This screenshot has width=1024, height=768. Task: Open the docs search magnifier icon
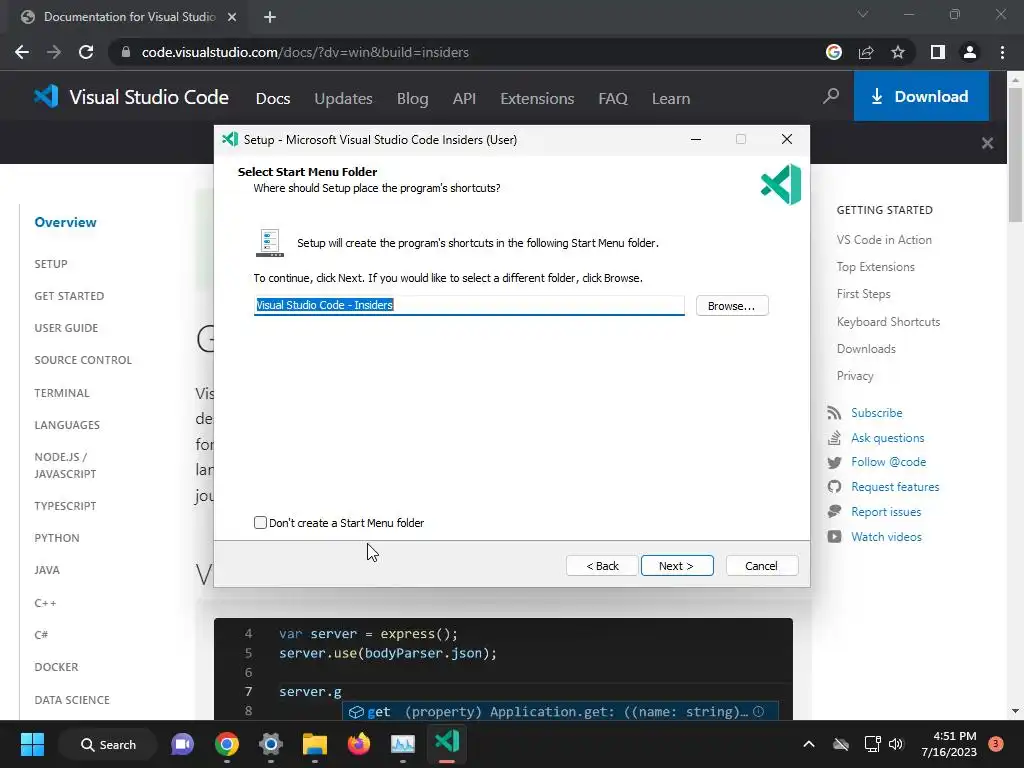tap(831, 97)
